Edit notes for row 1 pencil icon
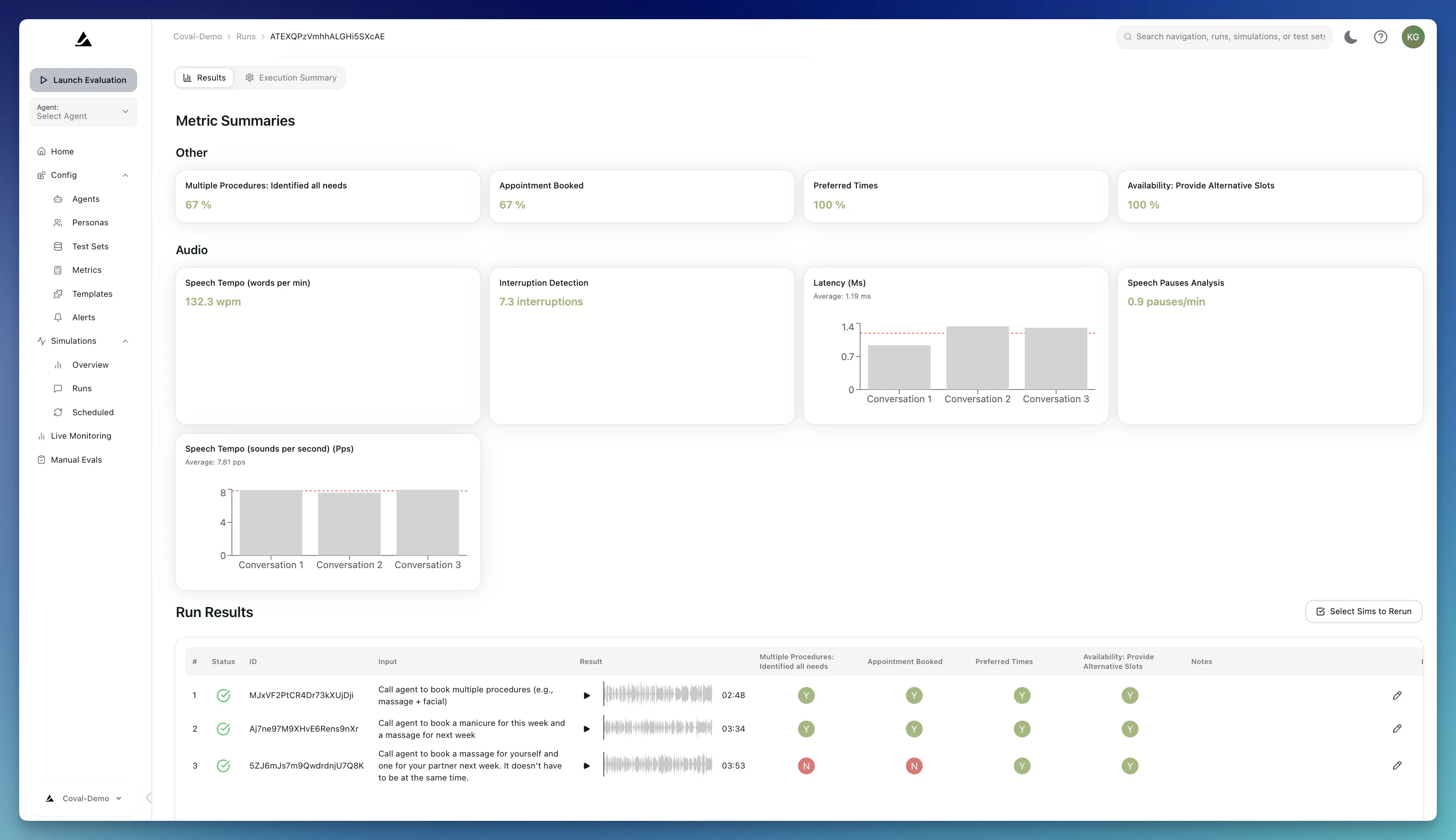 point(1397,695)
